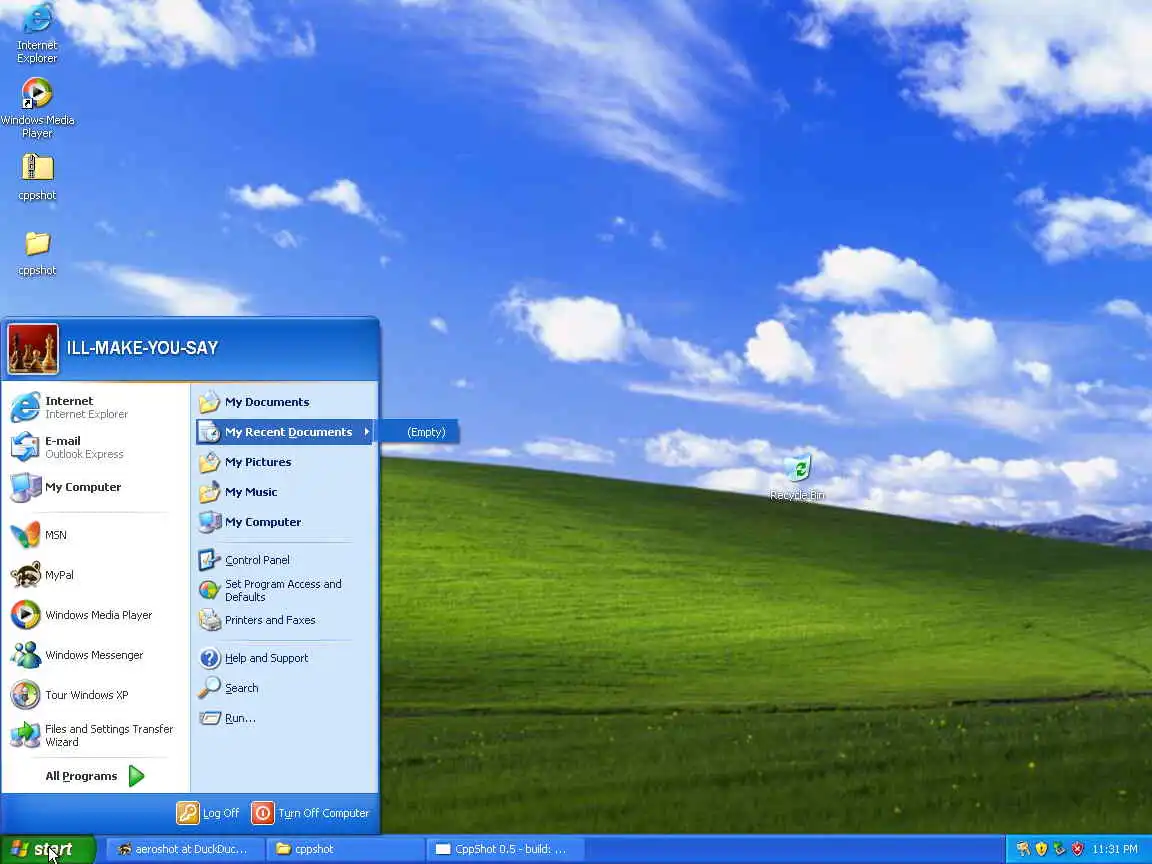Click yellow security shield tray icon
The height and width of the screenshot is (864, 1152).
[1041, 849]
